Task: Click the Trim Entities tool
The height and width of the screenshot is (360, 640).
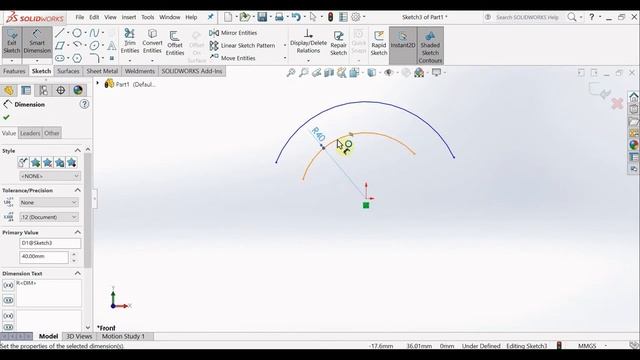Action: [x=130, y=42]
